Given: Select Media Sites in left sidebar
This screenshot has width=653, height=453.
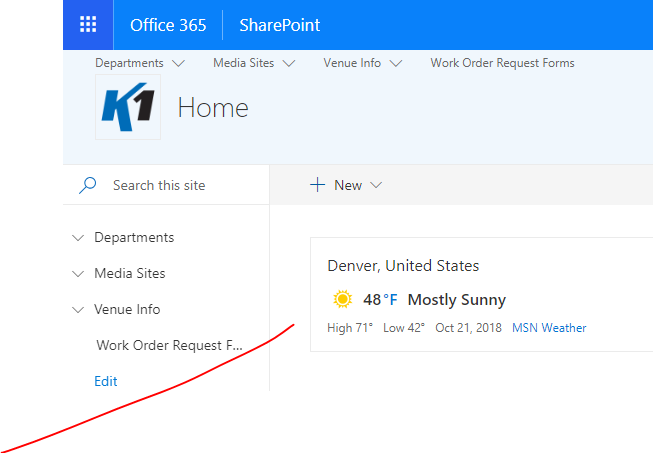Looking at the screenshot, I should pos(130,273).
